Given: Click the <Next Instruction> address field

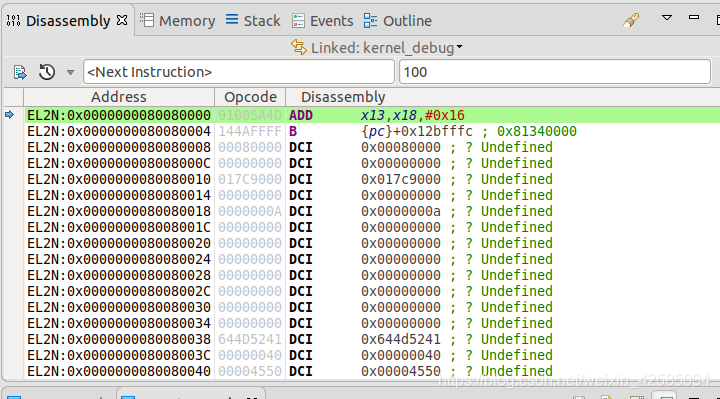Looking at the screenshot, I should point(239,72).
